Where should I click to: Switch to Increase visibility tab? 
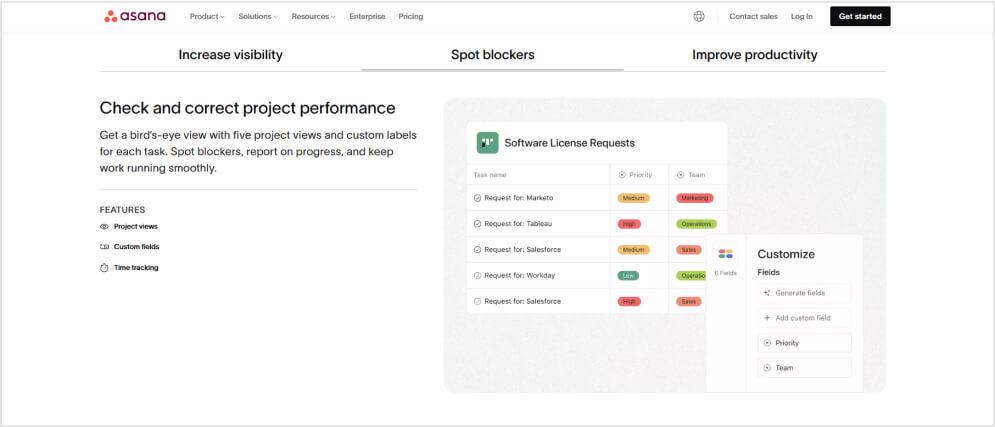tap(230, 55)
